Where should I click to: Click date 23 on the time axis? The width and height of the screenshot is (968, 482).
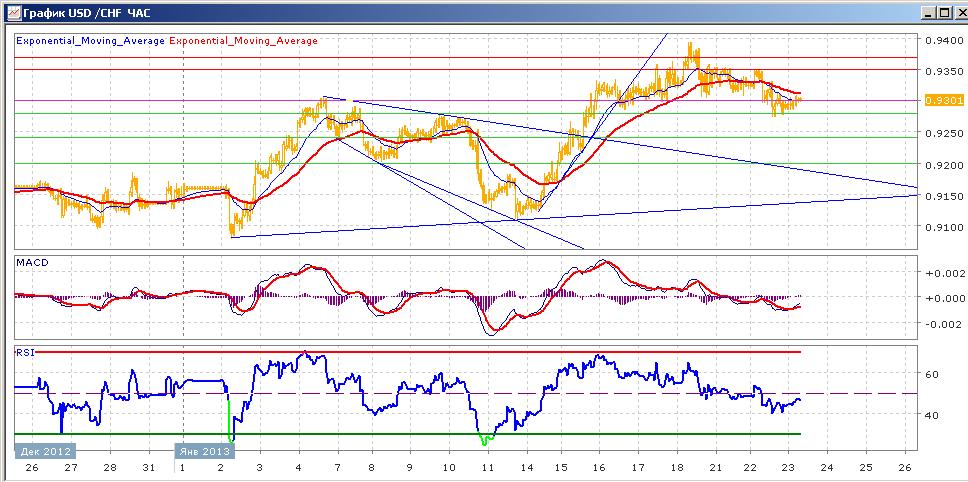pyautogui.click(x=790, y=467)
